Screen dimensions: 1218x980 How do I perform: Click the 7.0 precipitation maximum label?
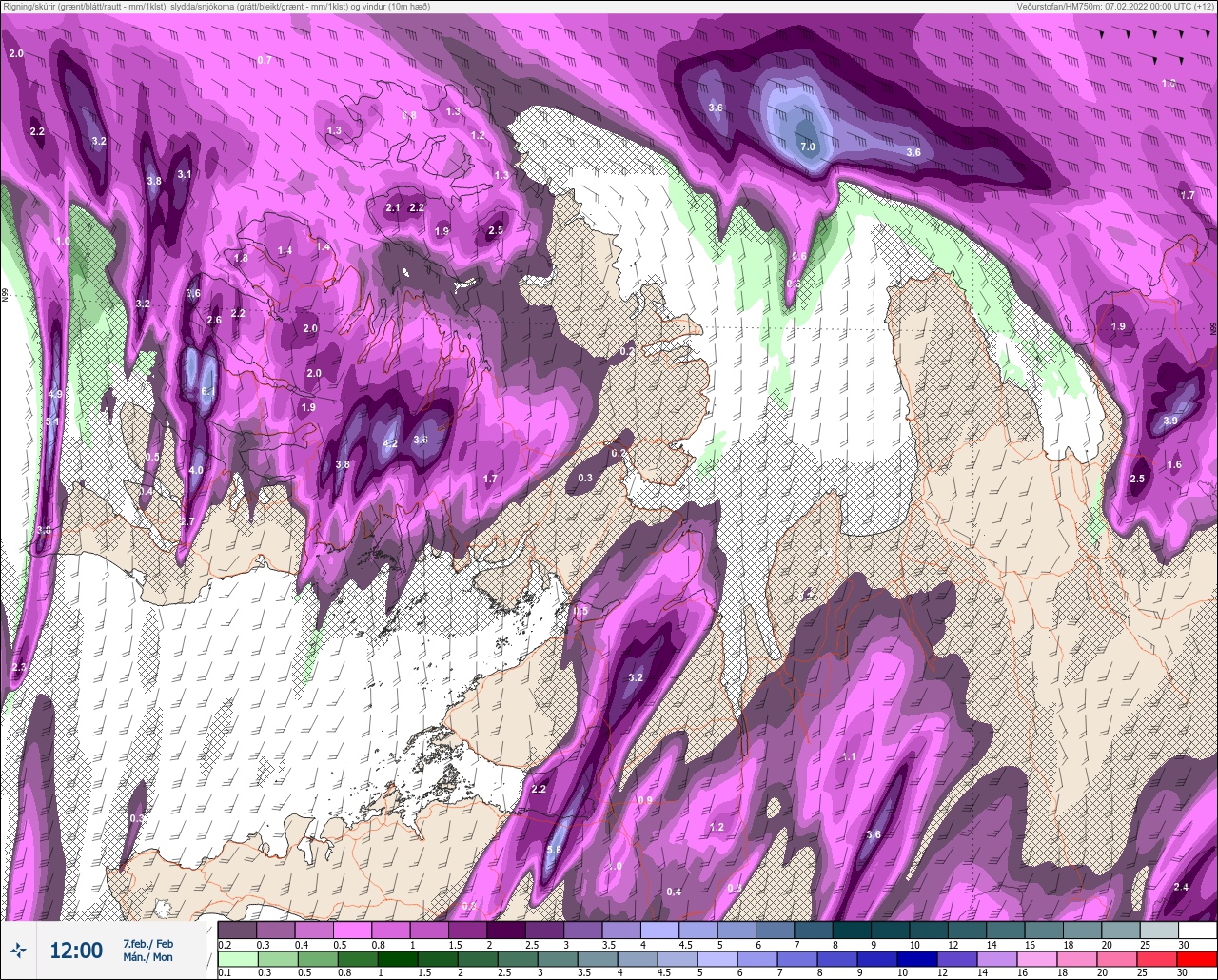click(x=808, y=147)
